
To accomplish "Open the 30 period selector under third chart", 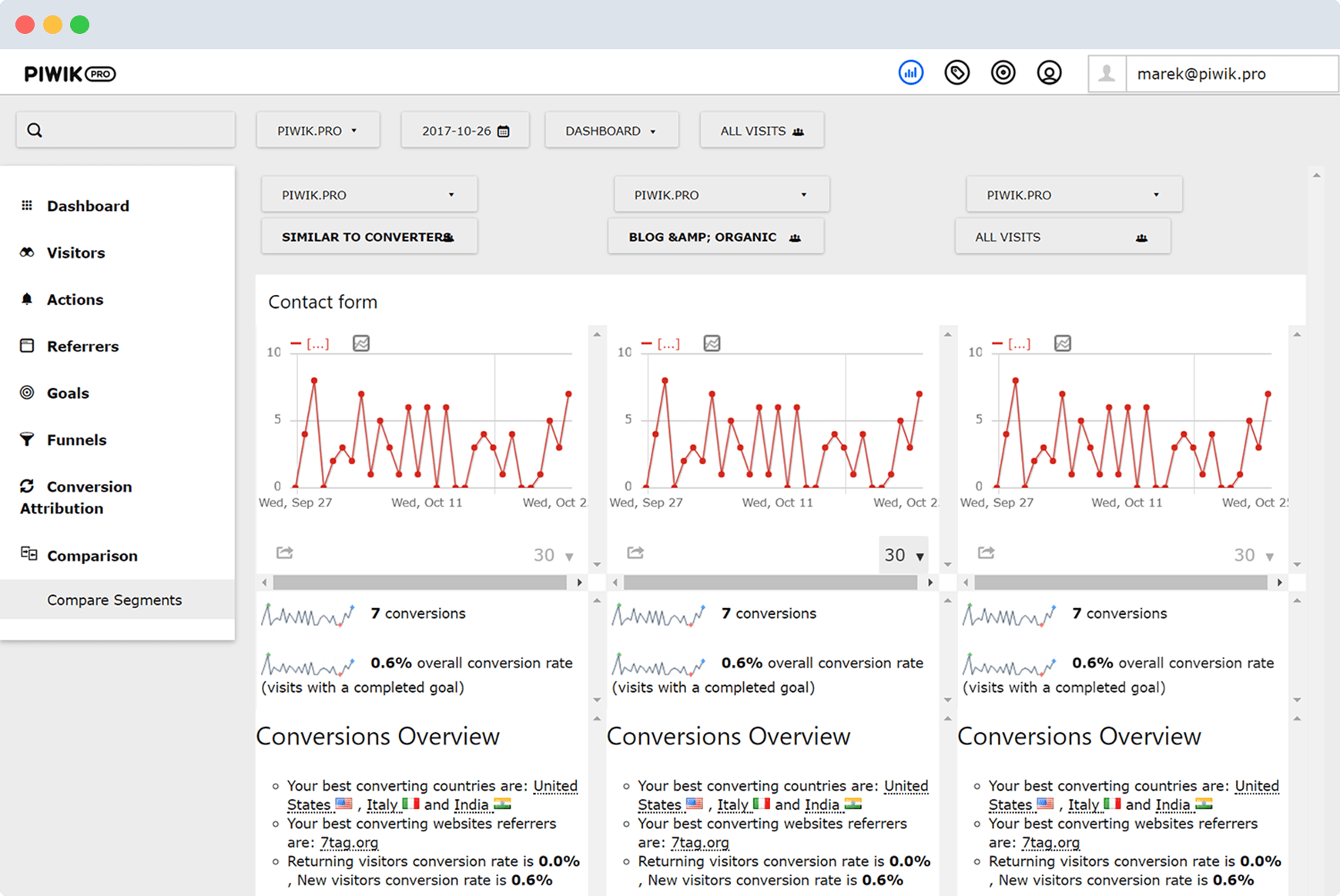I will click(x=1255, y=555).
